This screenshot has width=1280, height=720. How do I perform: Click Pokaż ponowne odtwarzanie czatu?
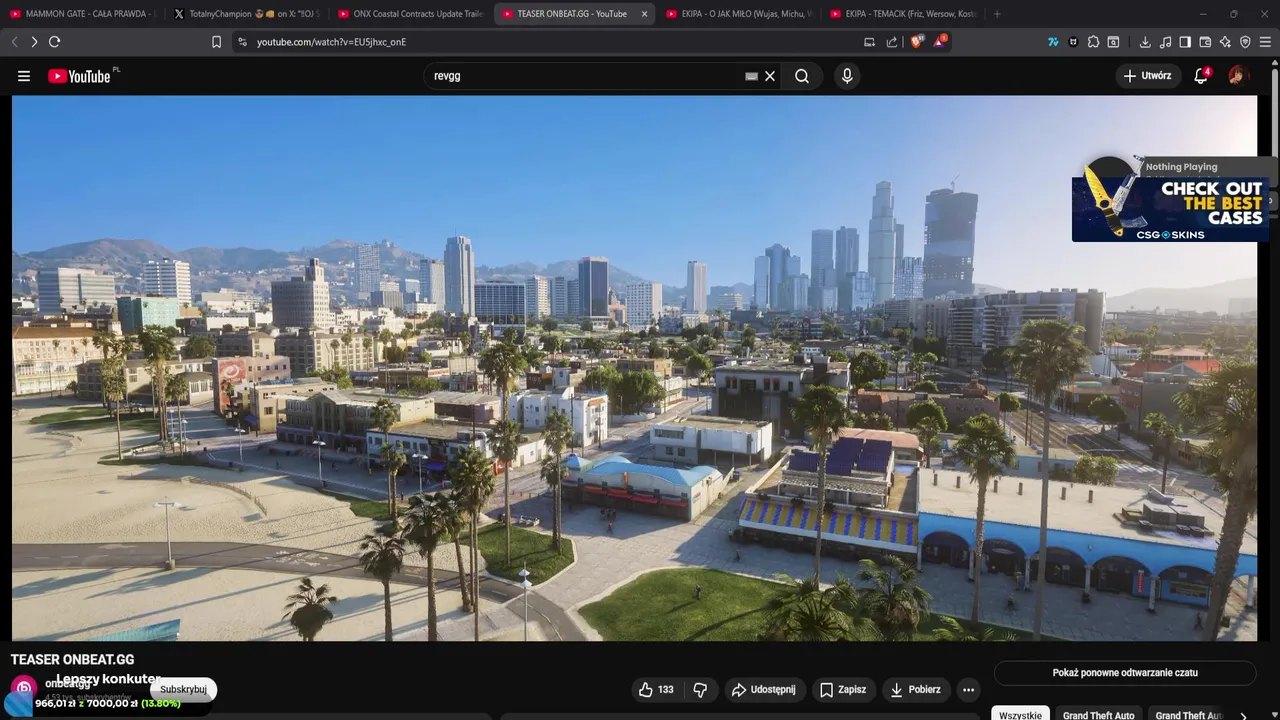[x=1125, y=673]
